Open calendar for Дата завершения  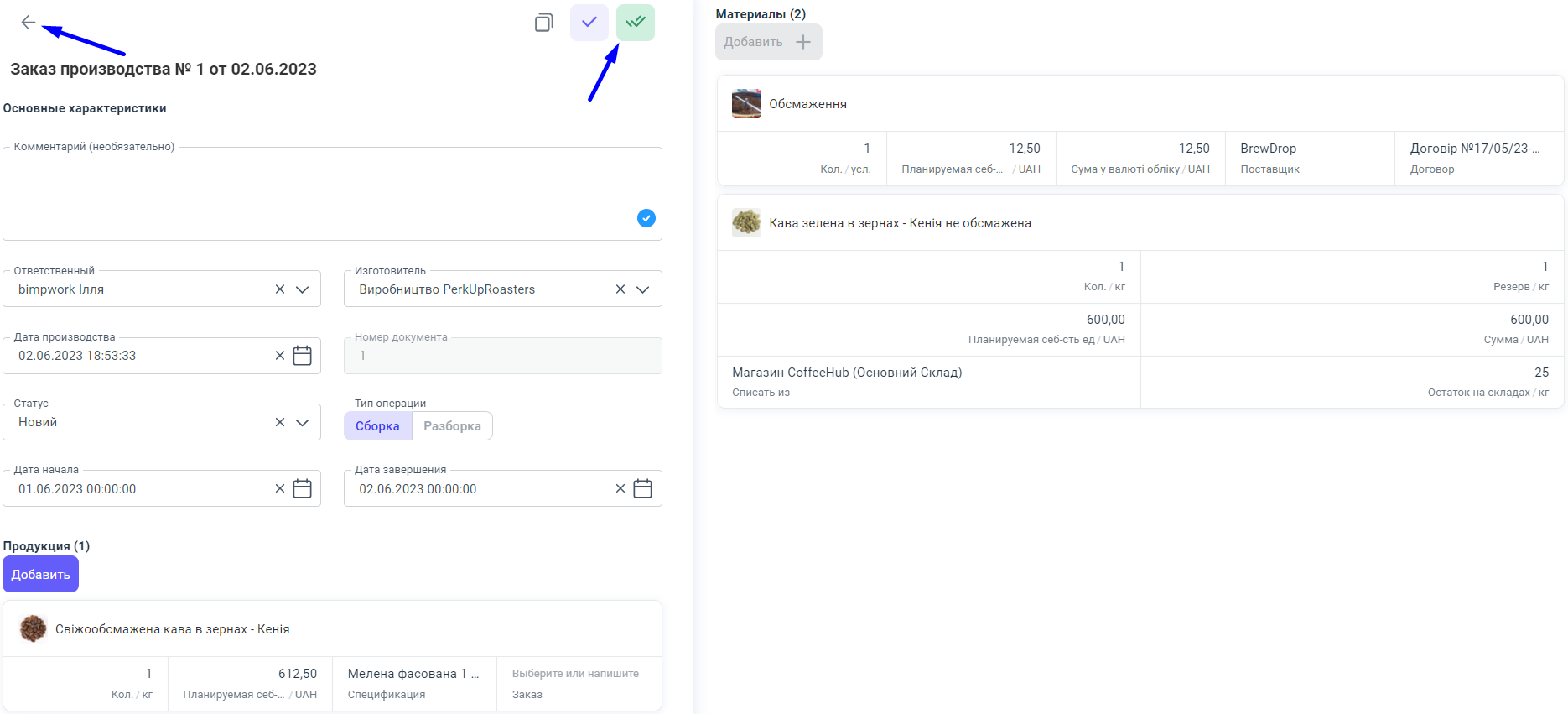click(x=643, y=489)
